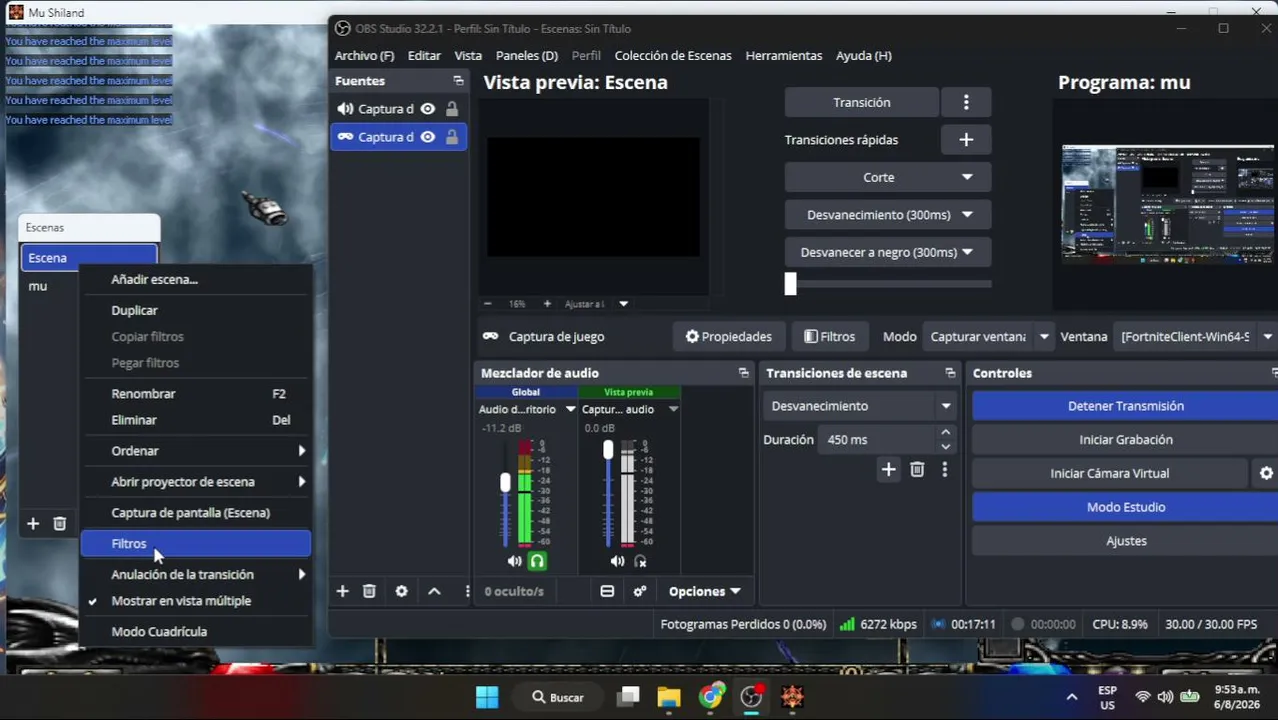Open Desvanecer a negro (300ms) dropdown
The image size is (1278, 720).
tap(888, 252)
